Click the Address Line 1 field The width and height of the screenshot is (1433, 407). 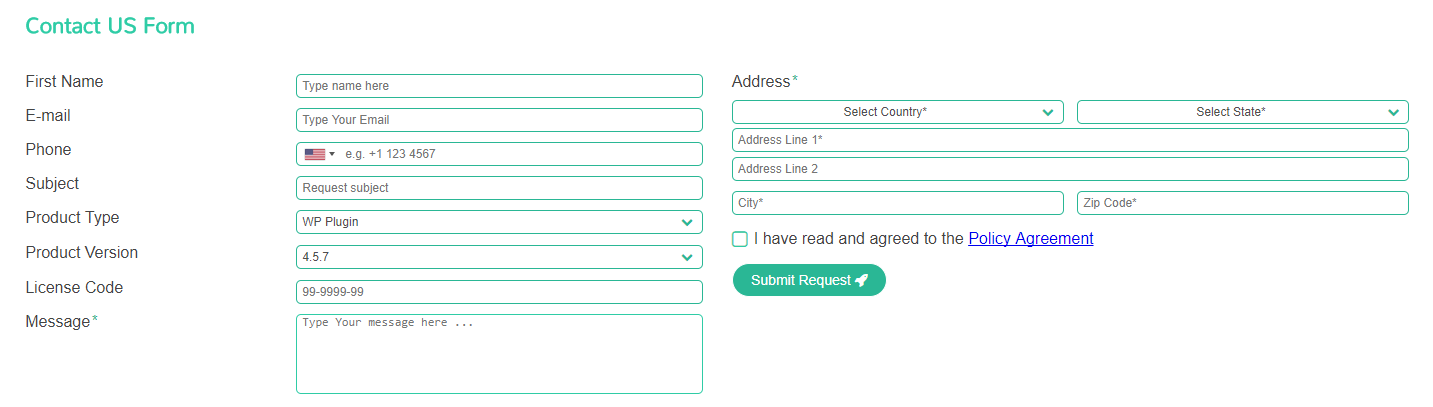click(x=1070, y=140)
